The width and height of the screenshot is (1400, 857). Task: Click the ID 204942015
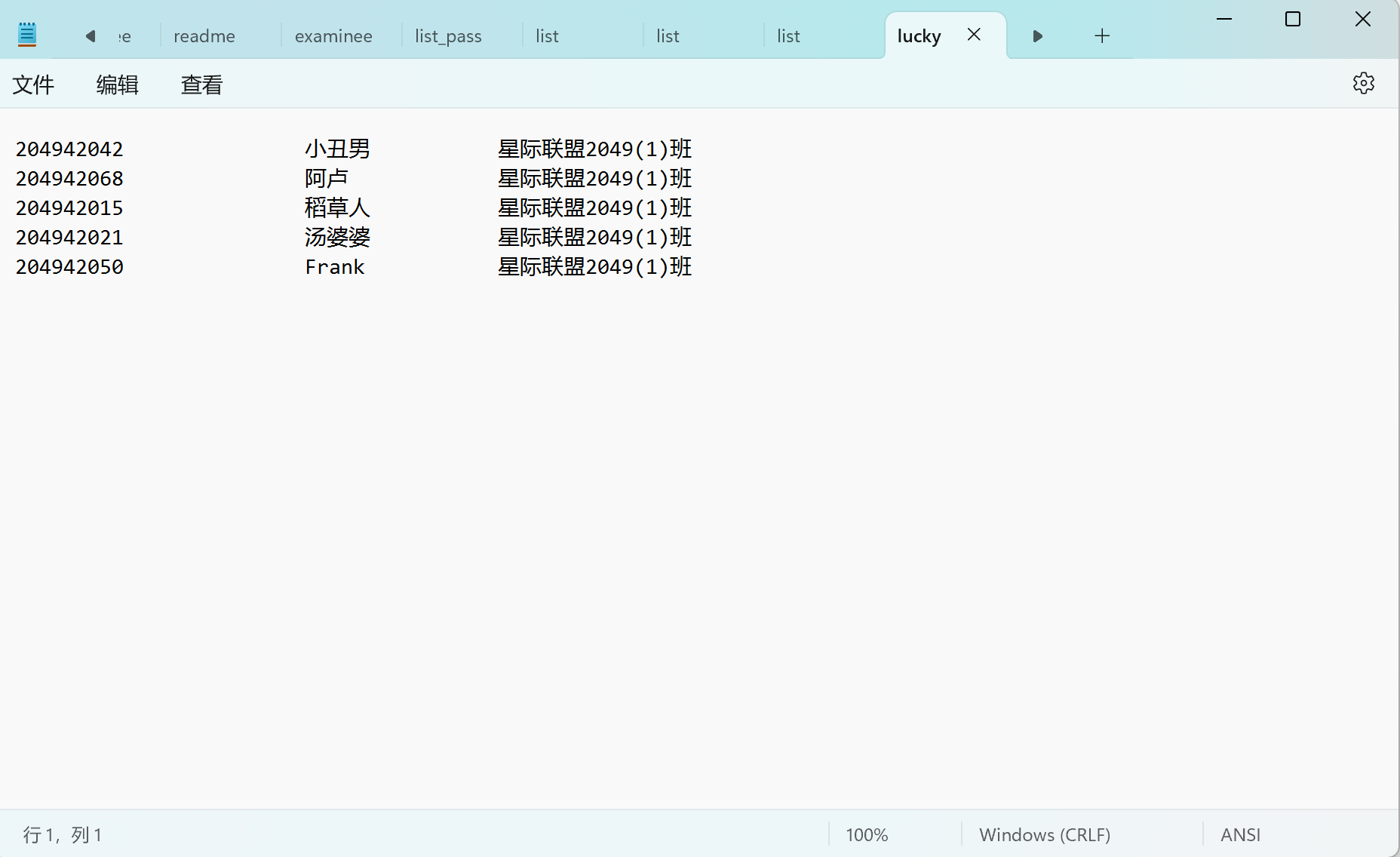[x=69, y=208]
